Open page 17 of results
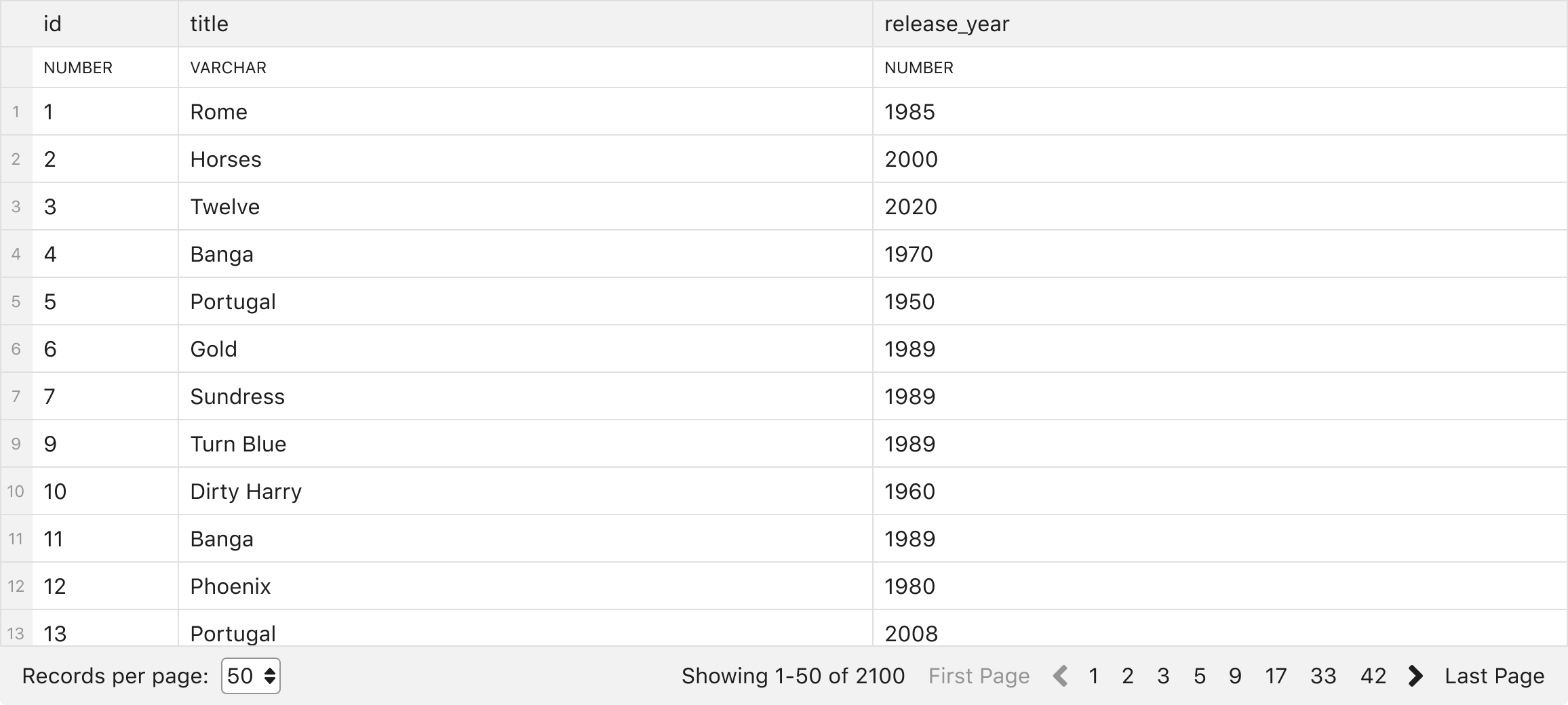 click(1276, 676)
